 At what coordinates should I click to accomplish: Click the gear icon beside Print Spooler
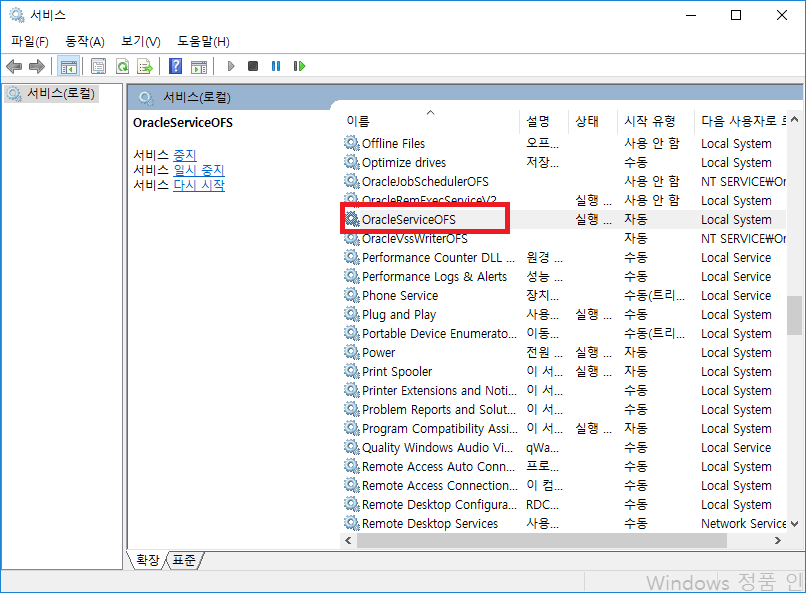pyautogui.click(x=352, y=371)
